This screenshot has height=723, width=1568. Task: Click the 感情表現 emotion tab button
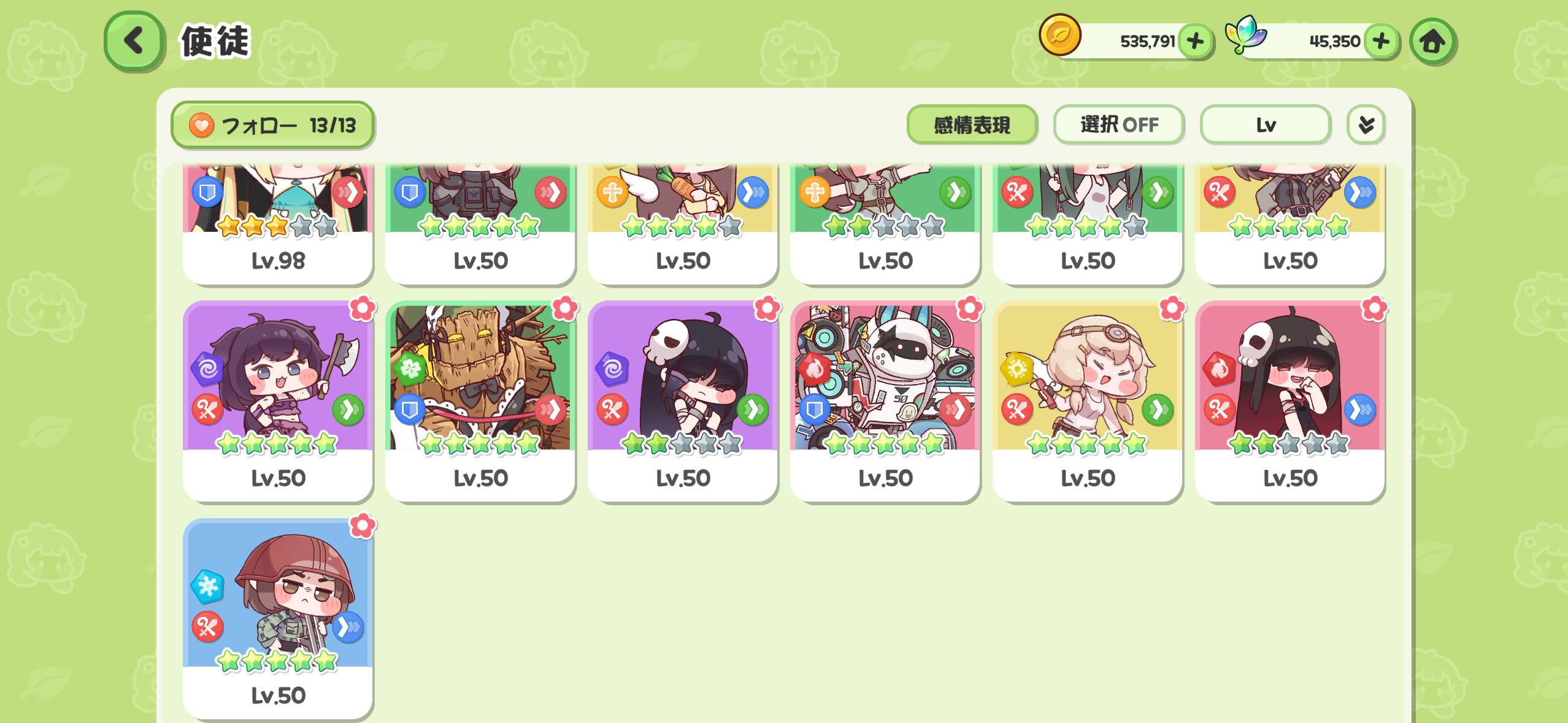[x=972, y=125]
